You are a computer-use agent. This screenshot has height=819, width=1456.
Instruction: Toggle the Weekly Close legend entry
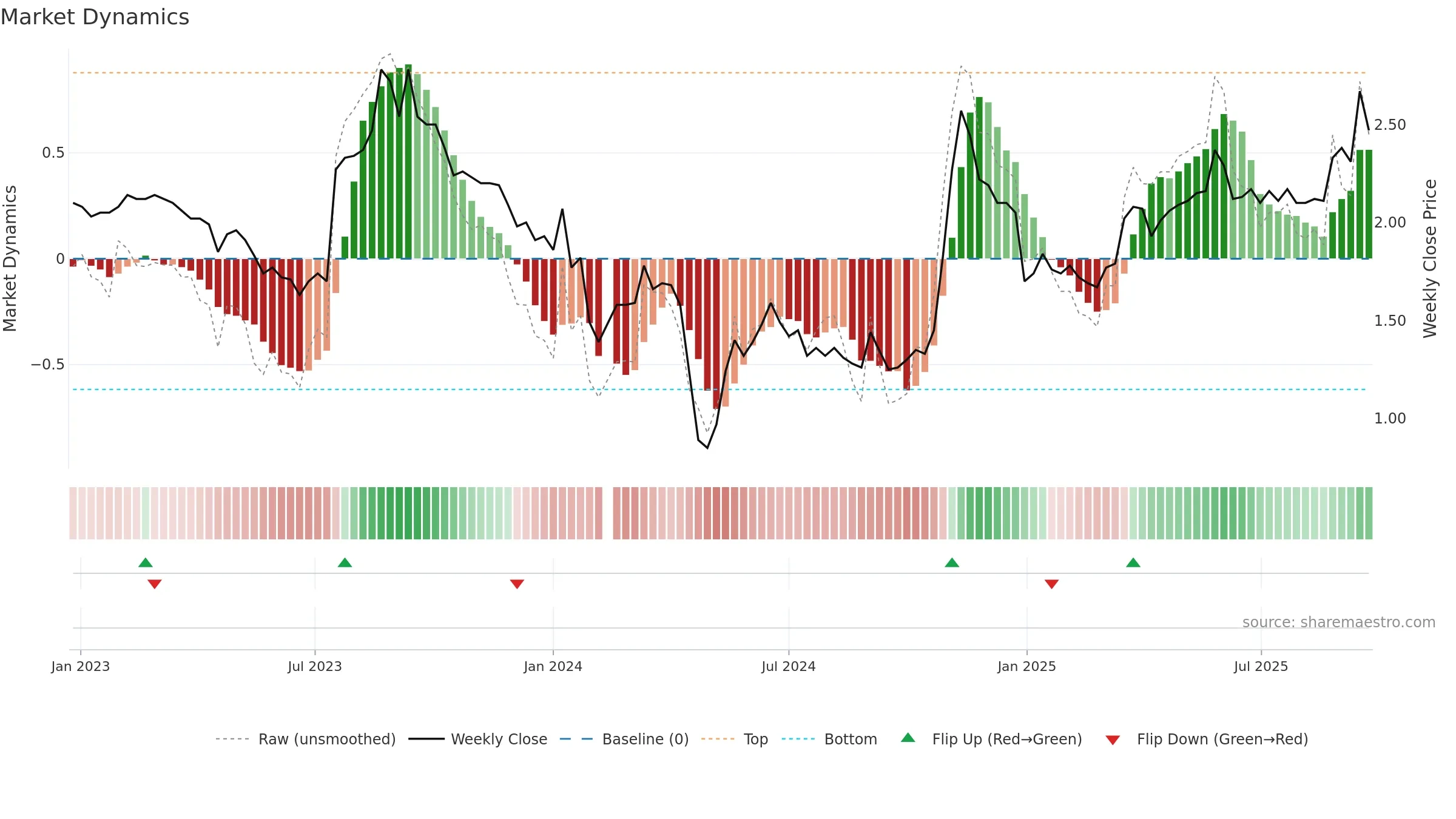coord(477,739)
